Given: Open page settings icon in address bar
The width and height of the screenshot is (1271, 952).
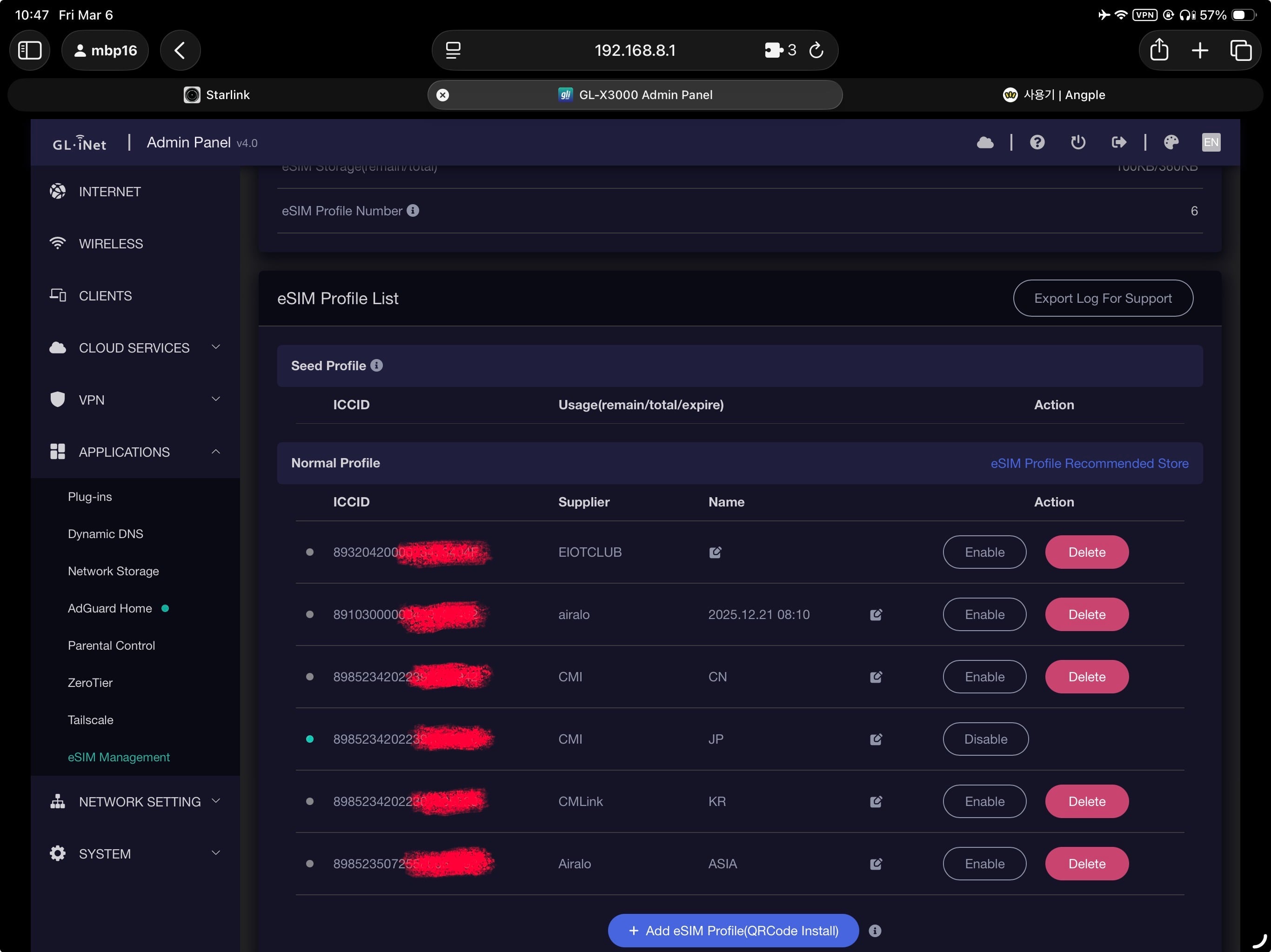Looking at the screenshot, I should (x=453, y=51).
